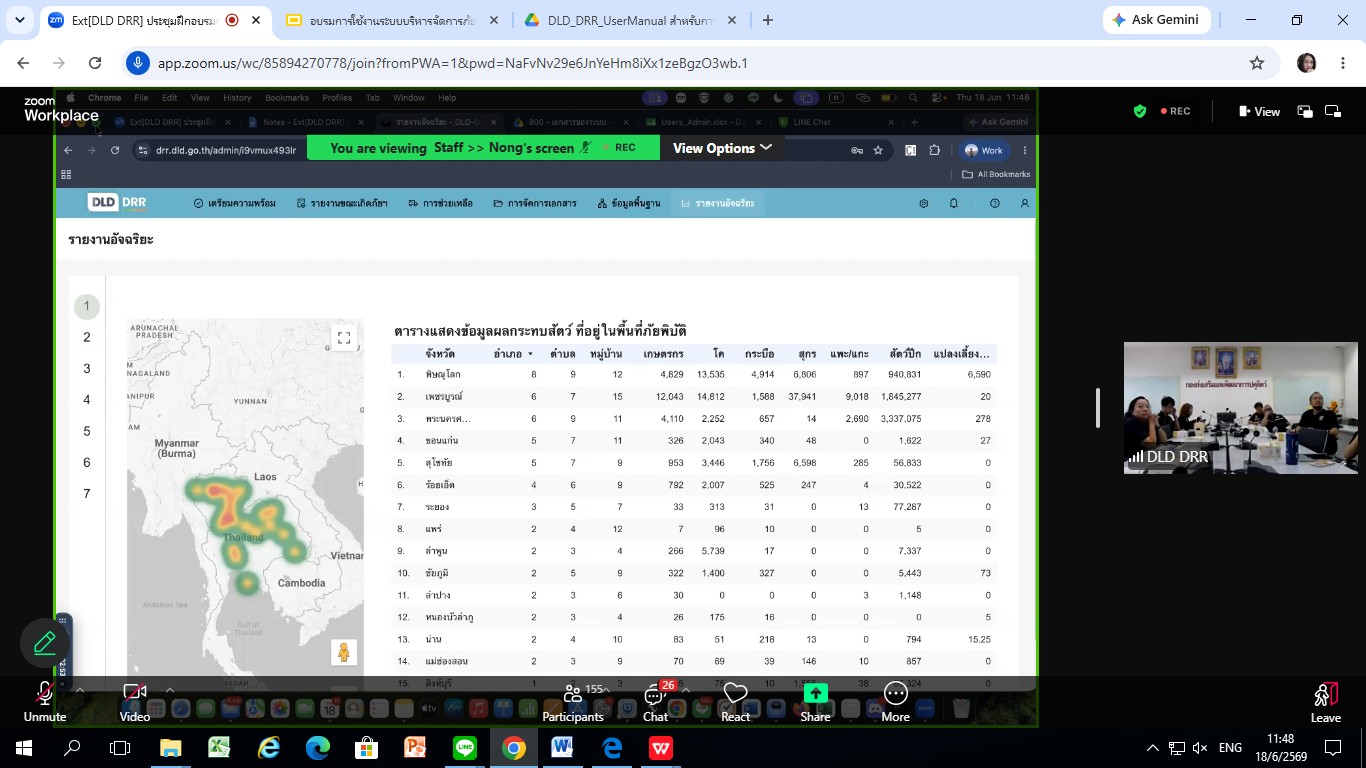Viewport: 1366px width, 768px height.
Task: Open a new Chrome tab
Action: [x=768, y=20]
